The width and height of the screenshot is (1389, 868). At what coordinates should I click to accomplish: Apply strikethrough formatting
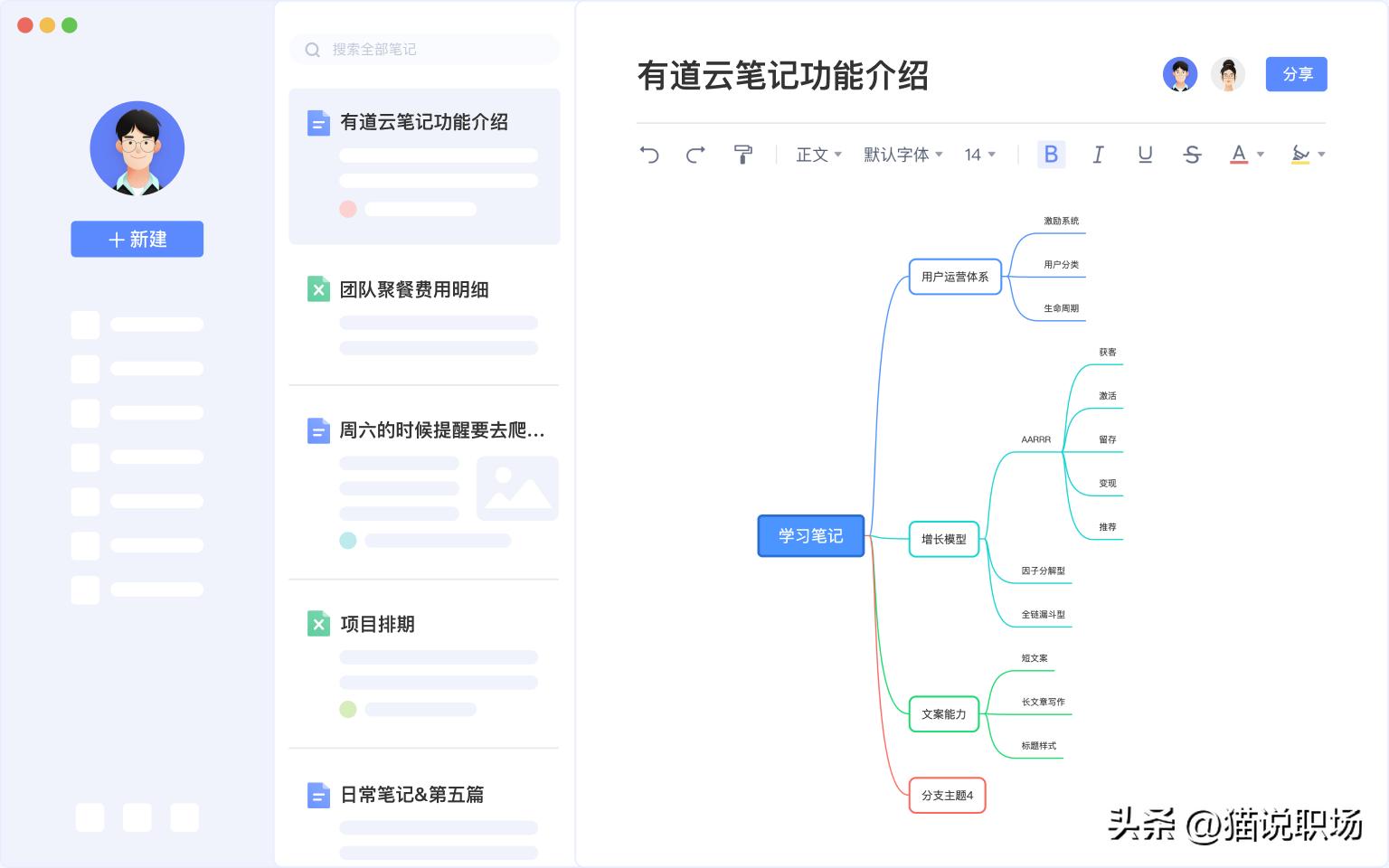[1192, 155]
